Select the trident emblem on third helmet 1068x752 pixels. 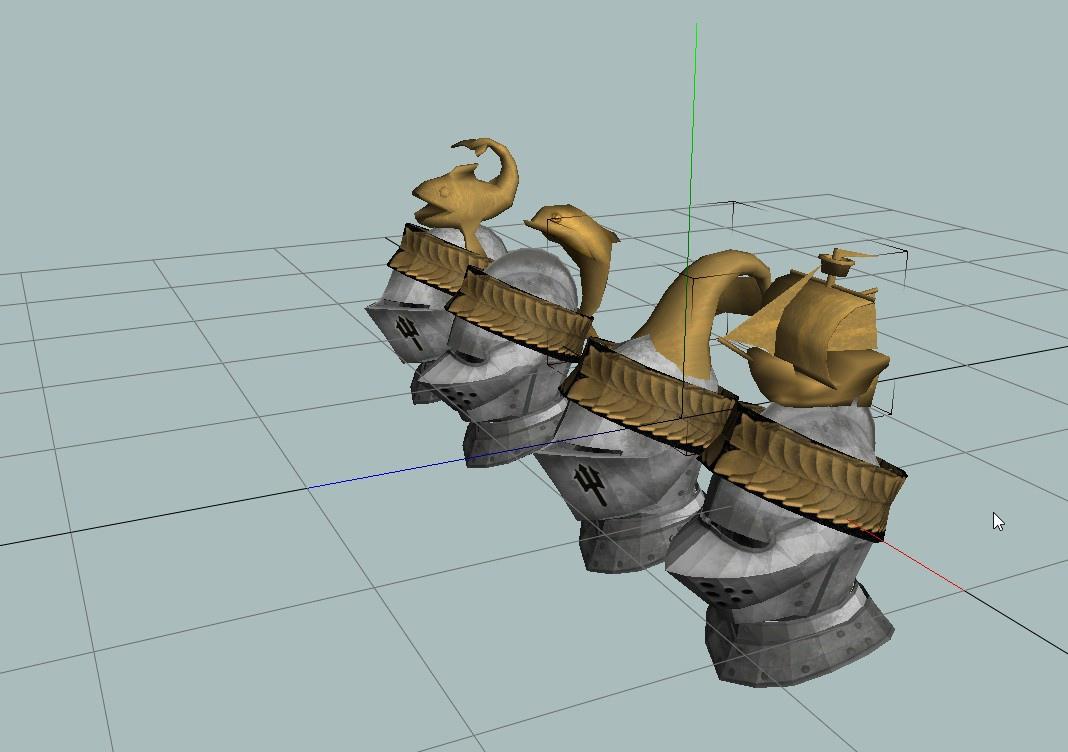591,484
